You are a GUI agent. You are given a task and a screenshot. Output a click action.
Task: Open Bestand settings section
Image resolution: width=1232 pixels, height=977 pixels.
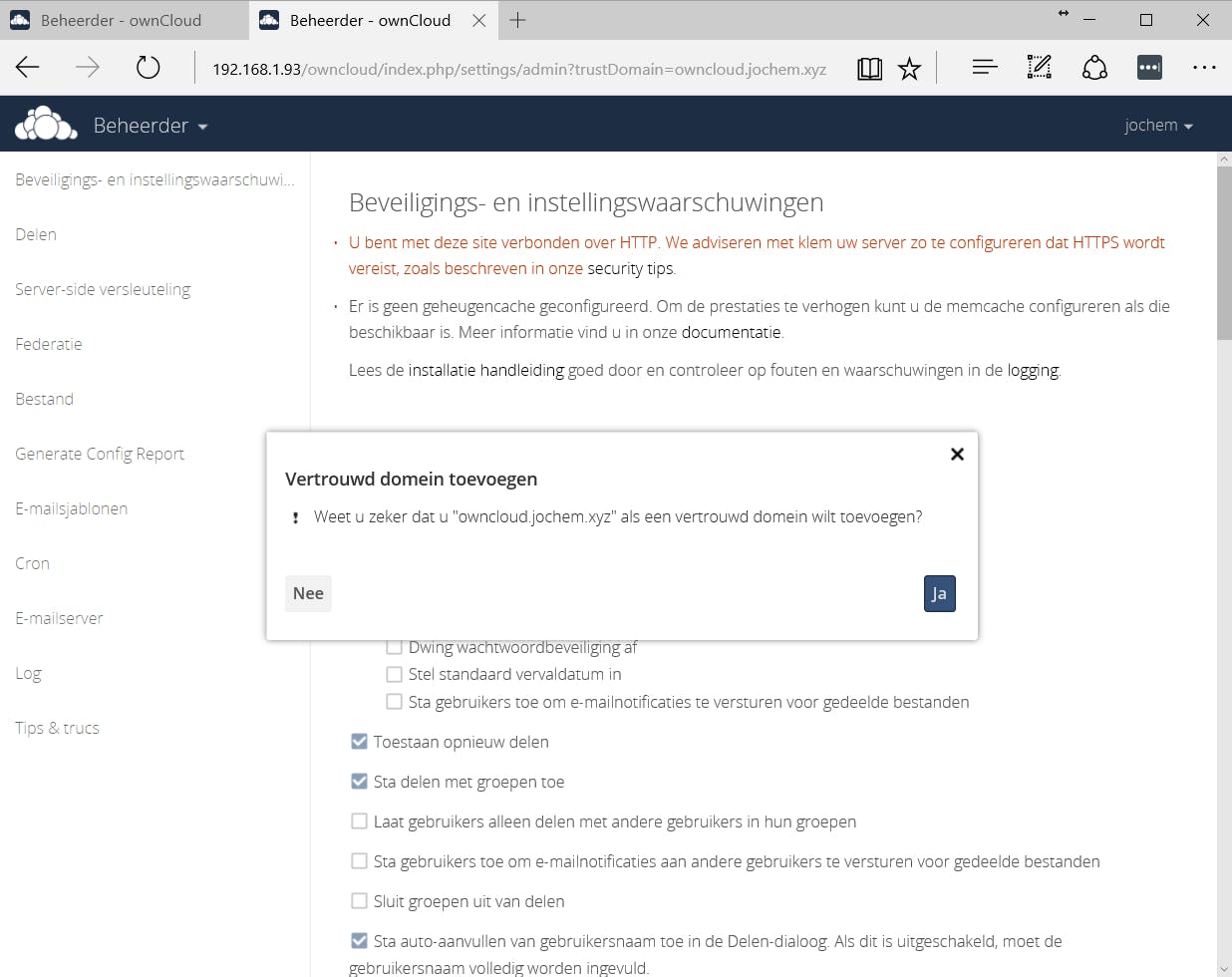(x=45, y=399)
